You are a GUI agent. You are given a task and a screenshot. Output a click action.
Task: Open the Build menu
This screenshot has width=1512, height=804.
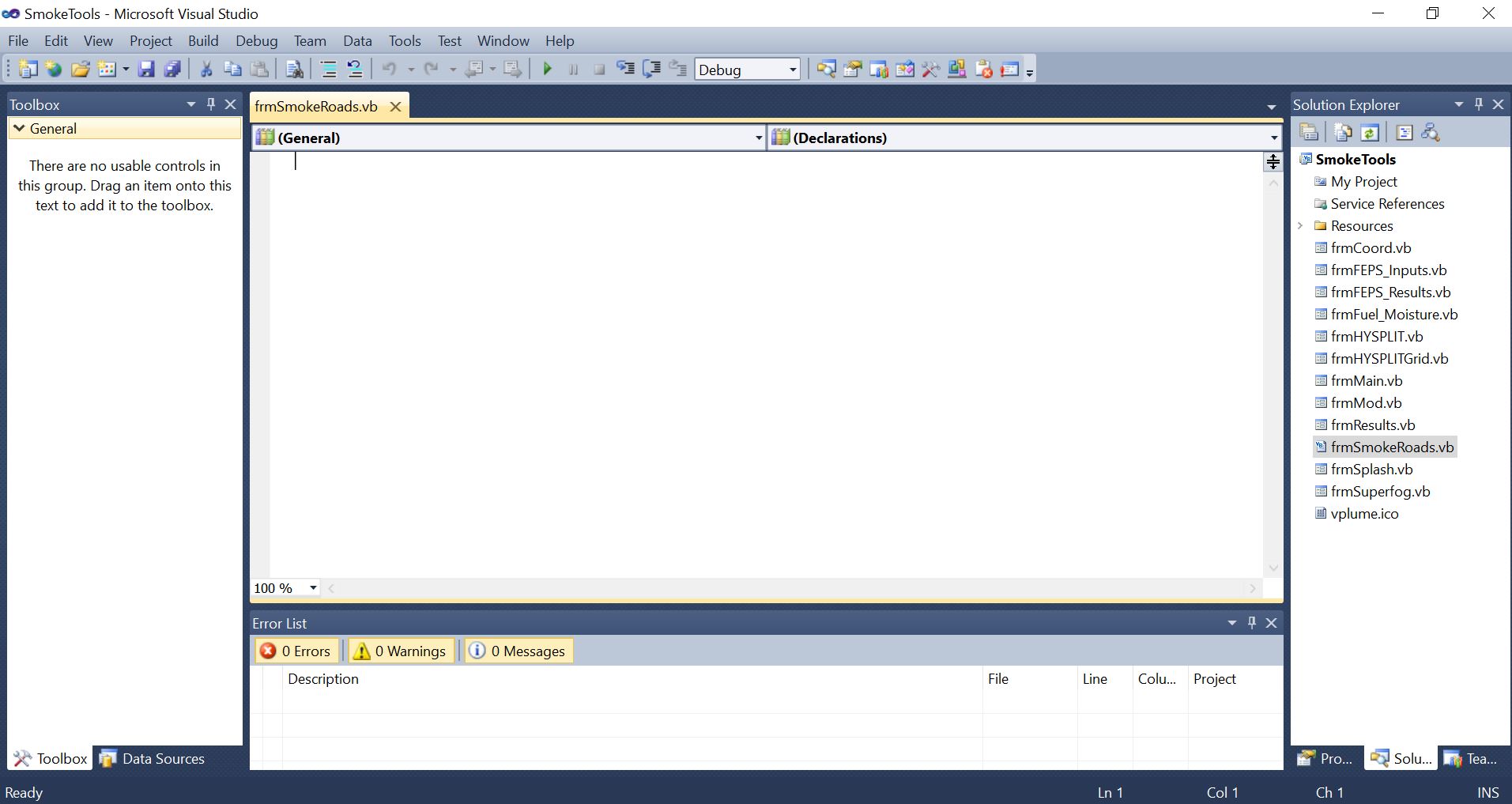point(203,41)
